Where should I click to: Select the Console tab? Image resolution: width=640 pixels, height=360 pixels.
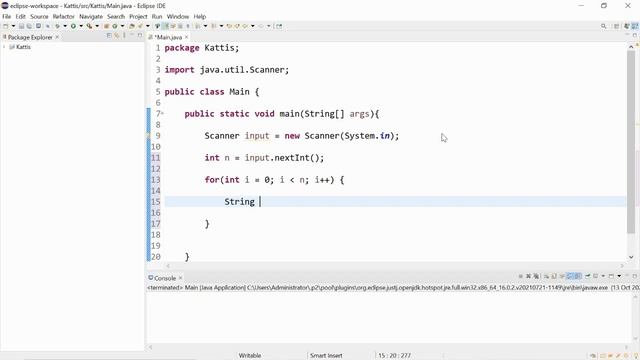click(165, 278)
